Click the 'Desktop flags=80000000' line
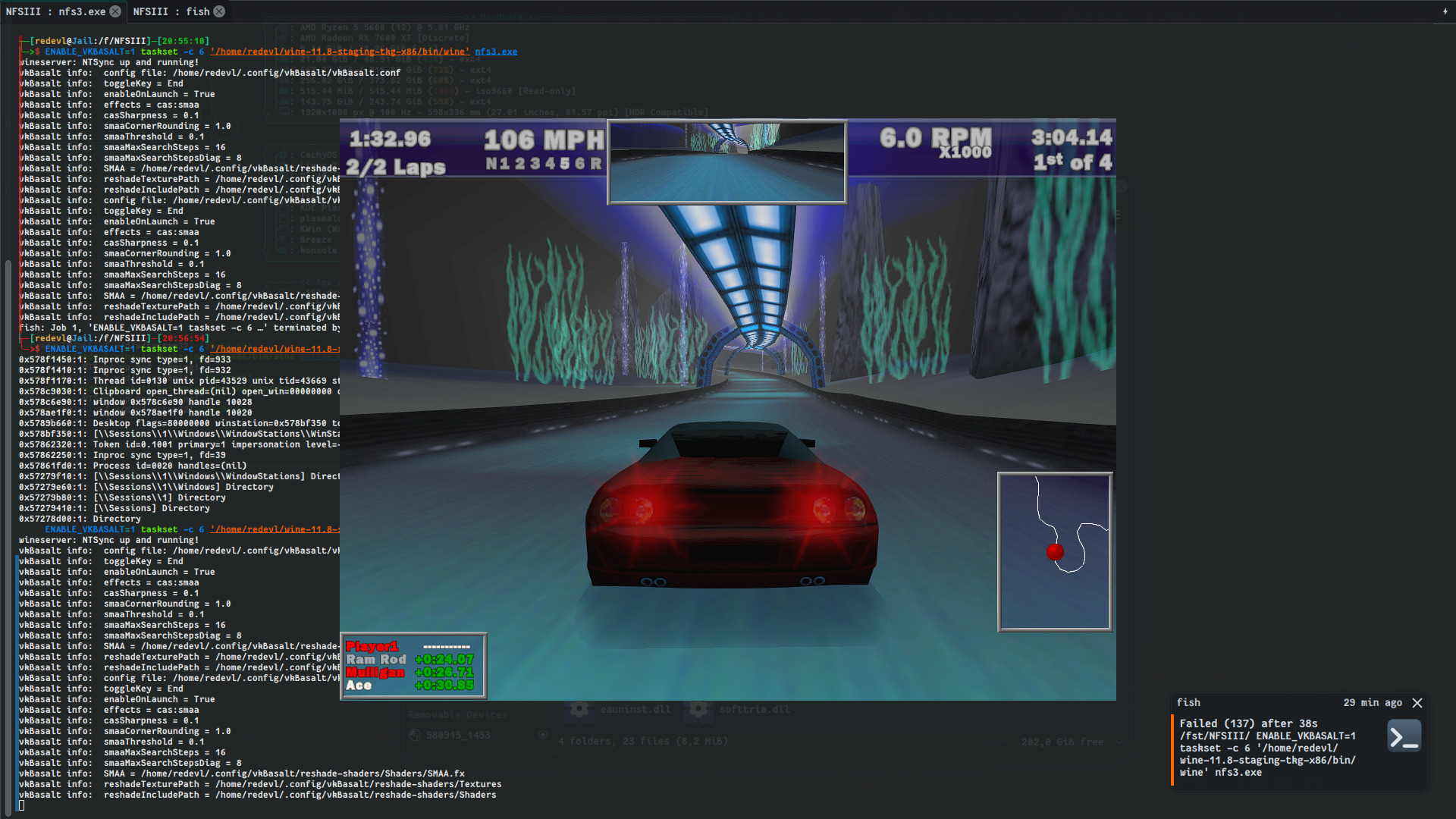Screen dimensions: 1456x819 (x=180, y=423)
